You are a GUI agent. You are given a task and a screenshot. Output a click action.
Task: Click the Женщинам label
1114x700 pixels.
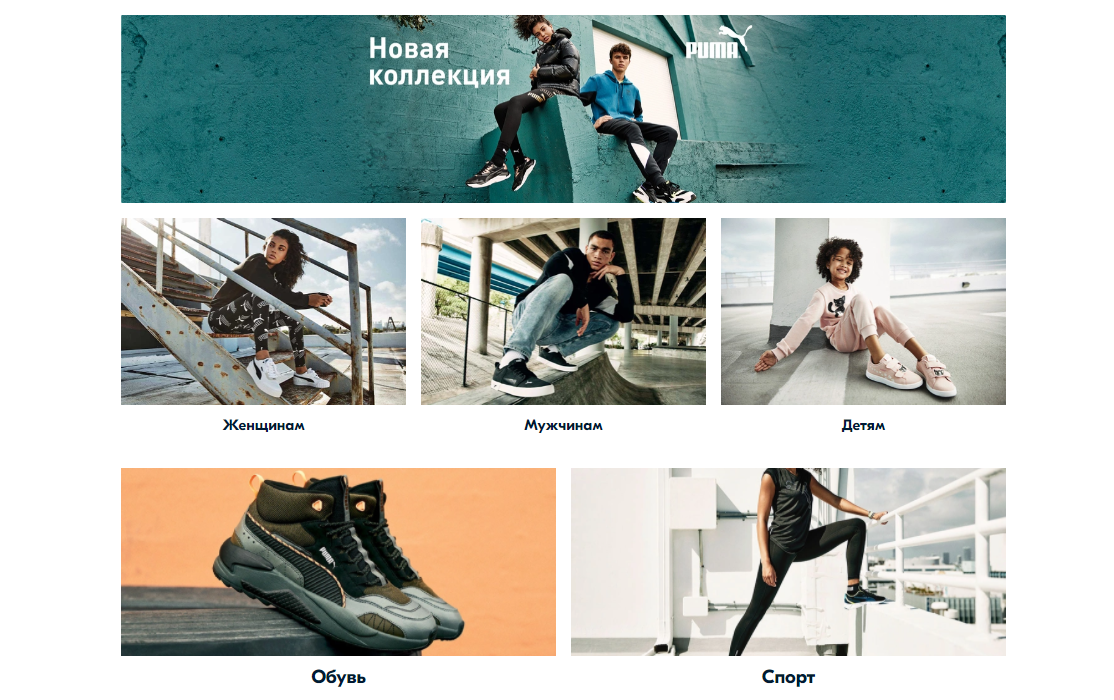click(x=264, y=425)
